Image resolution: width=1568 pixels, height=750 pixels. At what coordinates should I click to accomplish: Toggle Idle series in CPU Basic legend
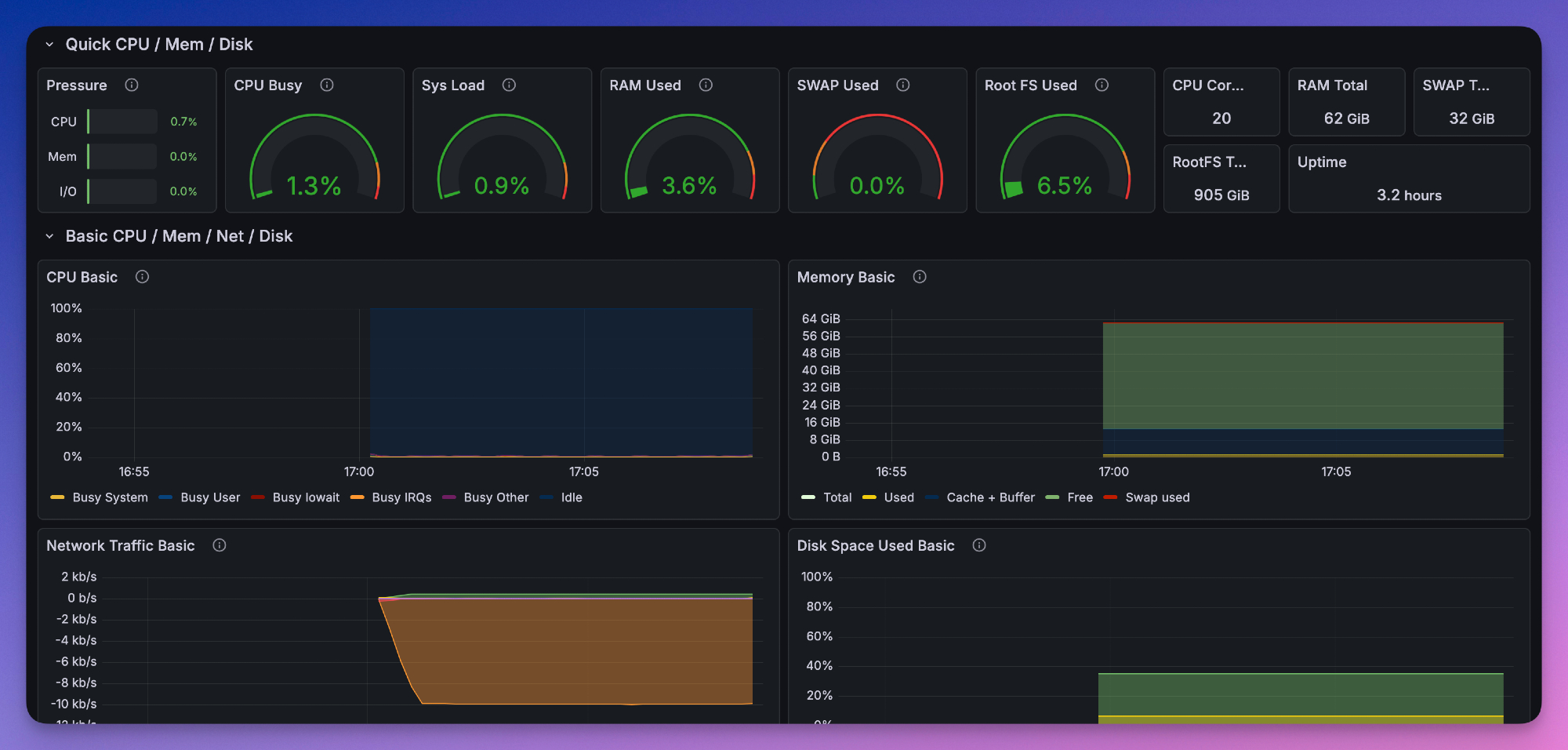[571, 497]
